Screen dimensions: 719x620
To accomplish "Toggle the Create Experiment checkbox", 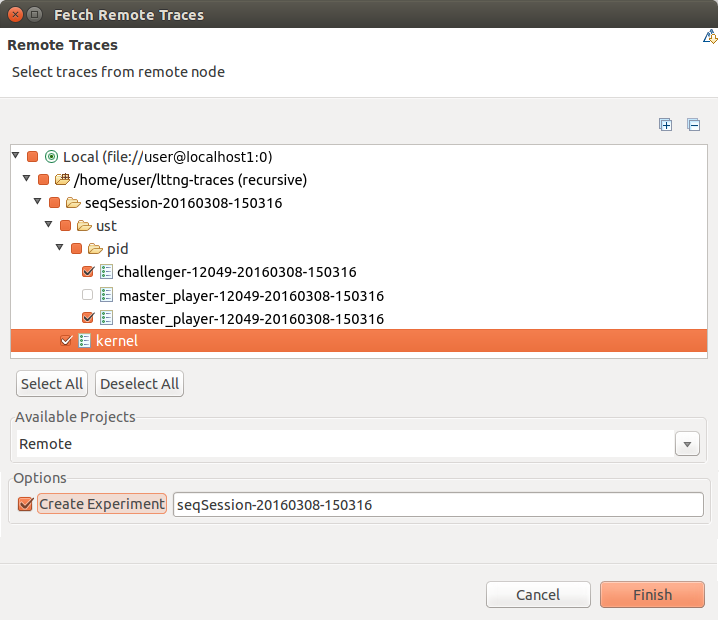I will click(x=26, y=504).
